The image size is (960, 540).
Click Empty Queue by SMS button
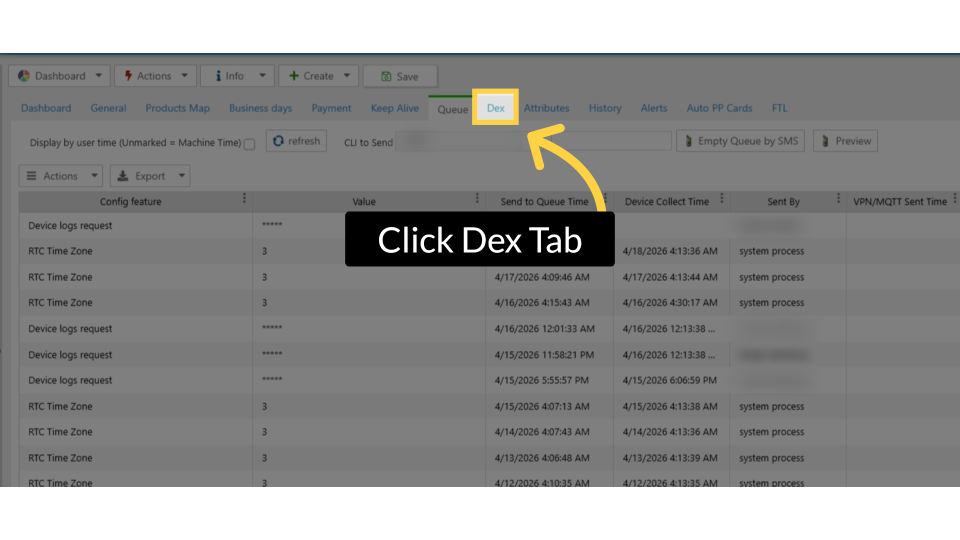point(740,141)
